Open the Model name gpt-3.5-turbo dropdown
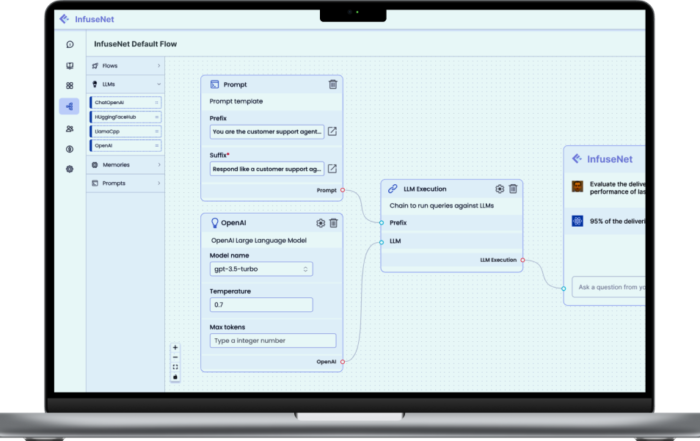This screenshot has width=700, height=441. (x=261, y=269)
